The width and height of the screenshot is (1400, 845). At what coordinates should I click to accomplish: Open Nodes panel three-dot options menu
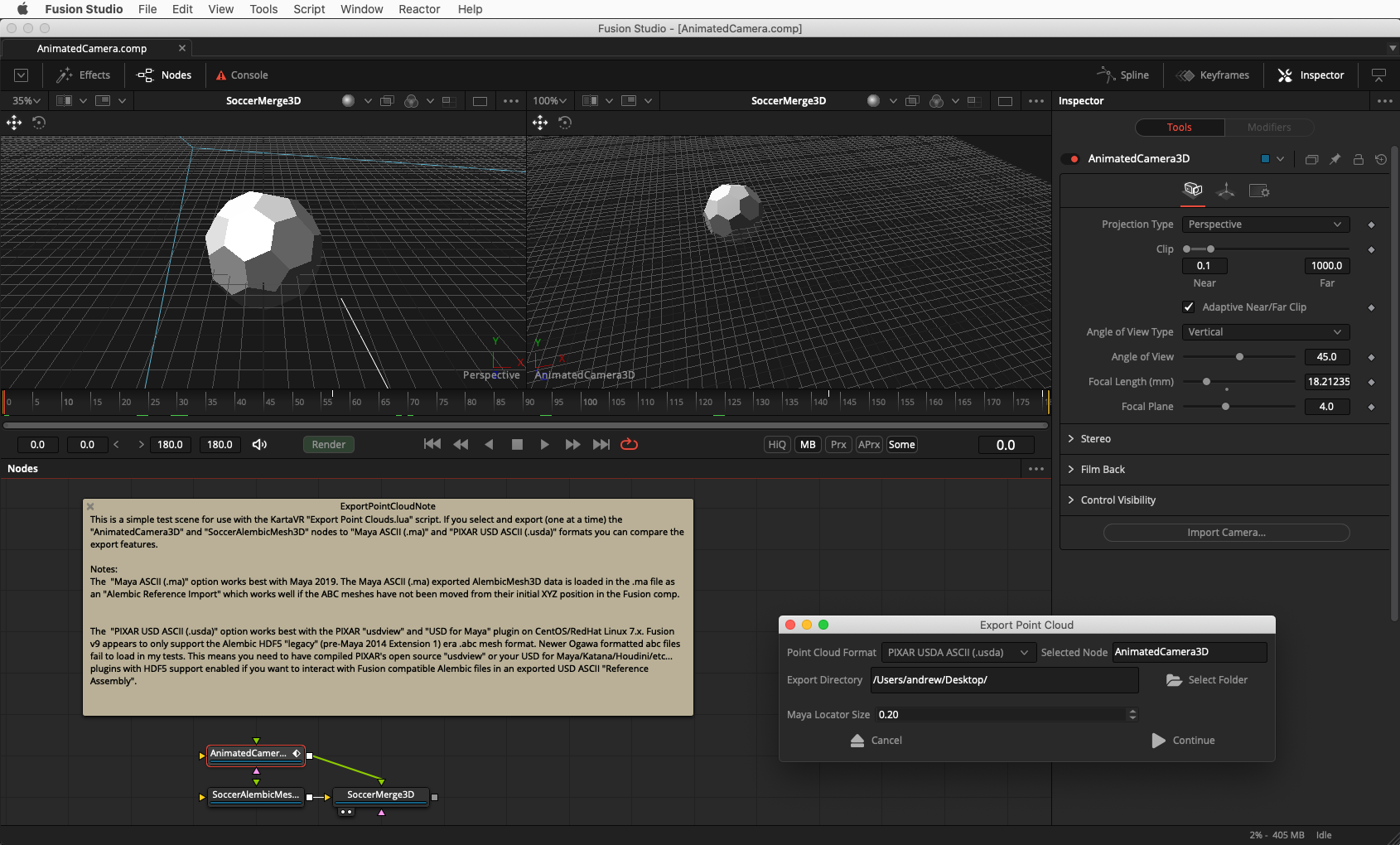[x=1036, y=469]
